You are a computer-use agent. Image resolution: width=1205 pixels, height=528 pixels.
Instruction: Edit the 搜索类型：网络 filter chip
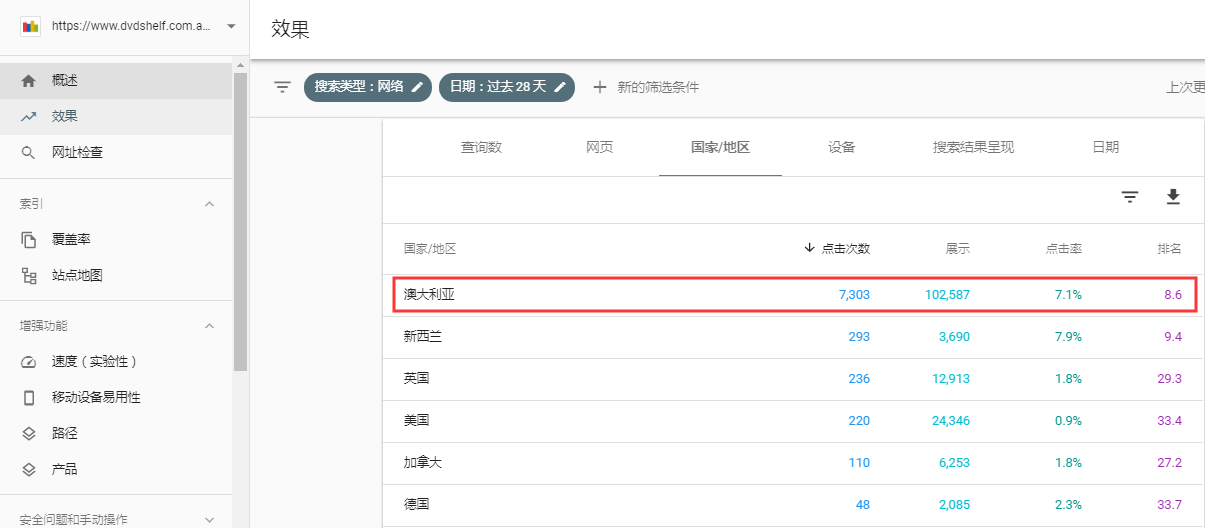tap(369, 87)
